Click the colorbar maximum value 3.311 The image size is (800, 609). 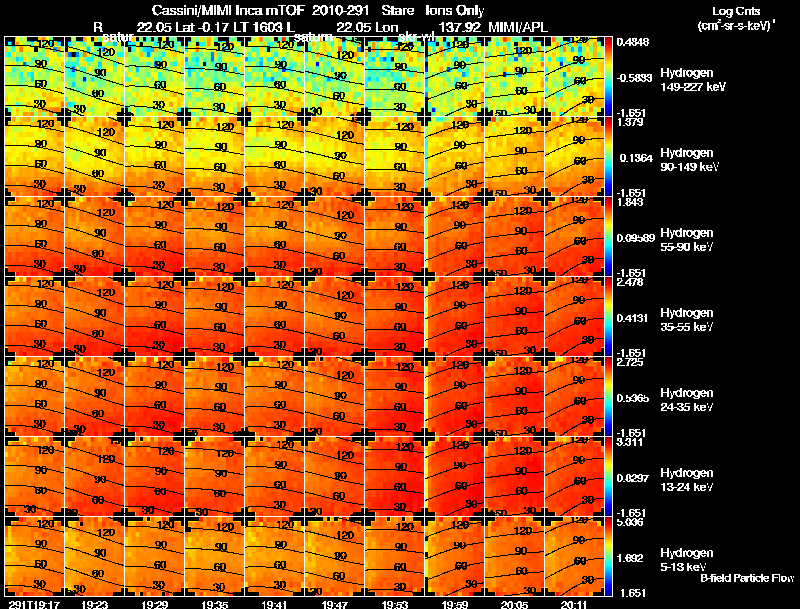coord(630,443)
